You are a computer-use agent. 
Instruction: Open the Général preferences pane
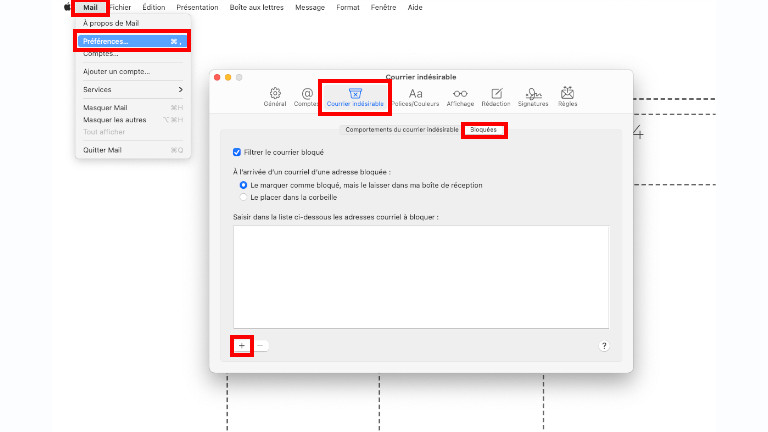[x=275, y=97]
